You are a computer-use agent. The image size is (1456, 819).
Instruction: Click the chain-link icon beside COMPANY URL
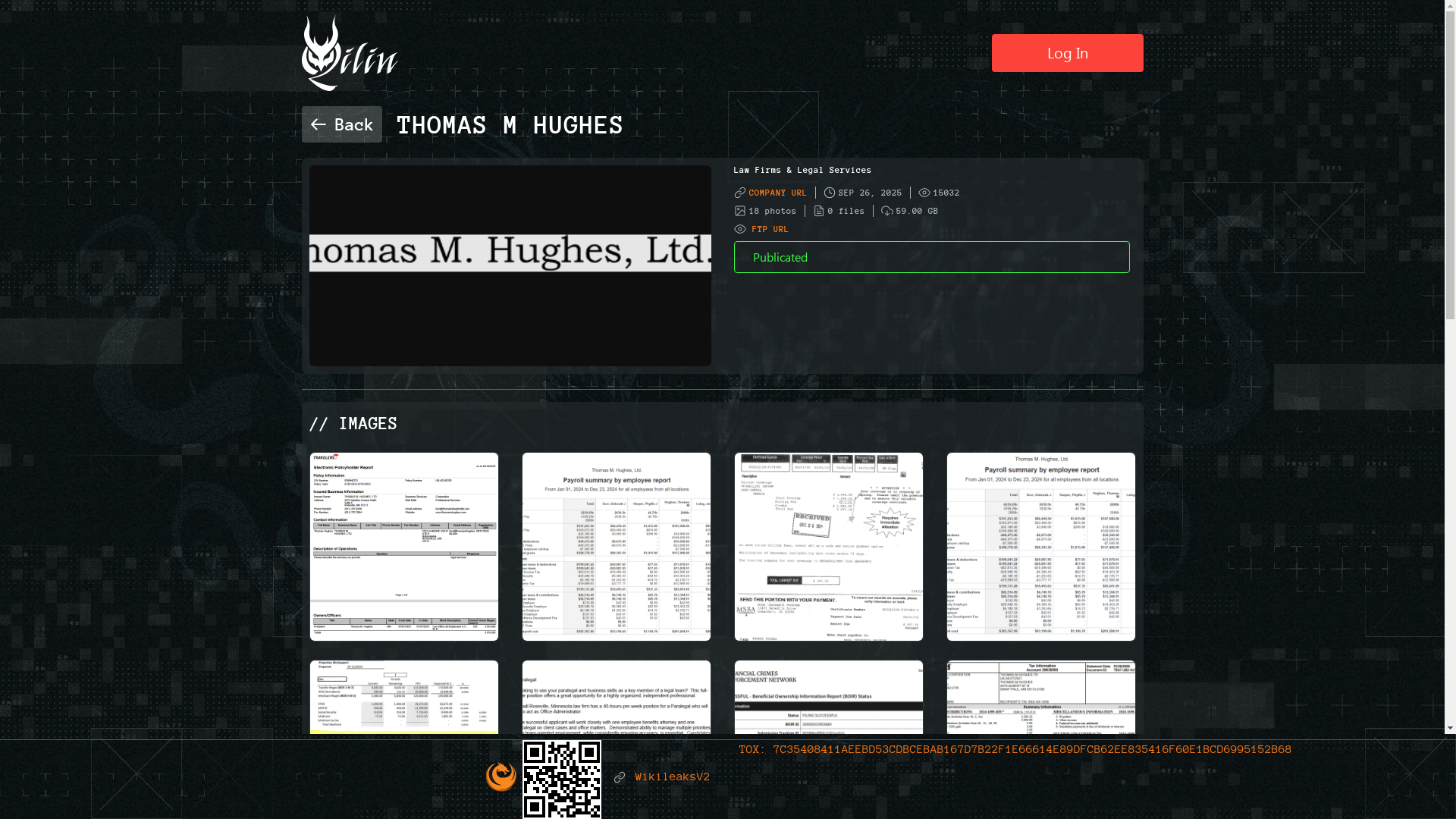tap(740, 193)
